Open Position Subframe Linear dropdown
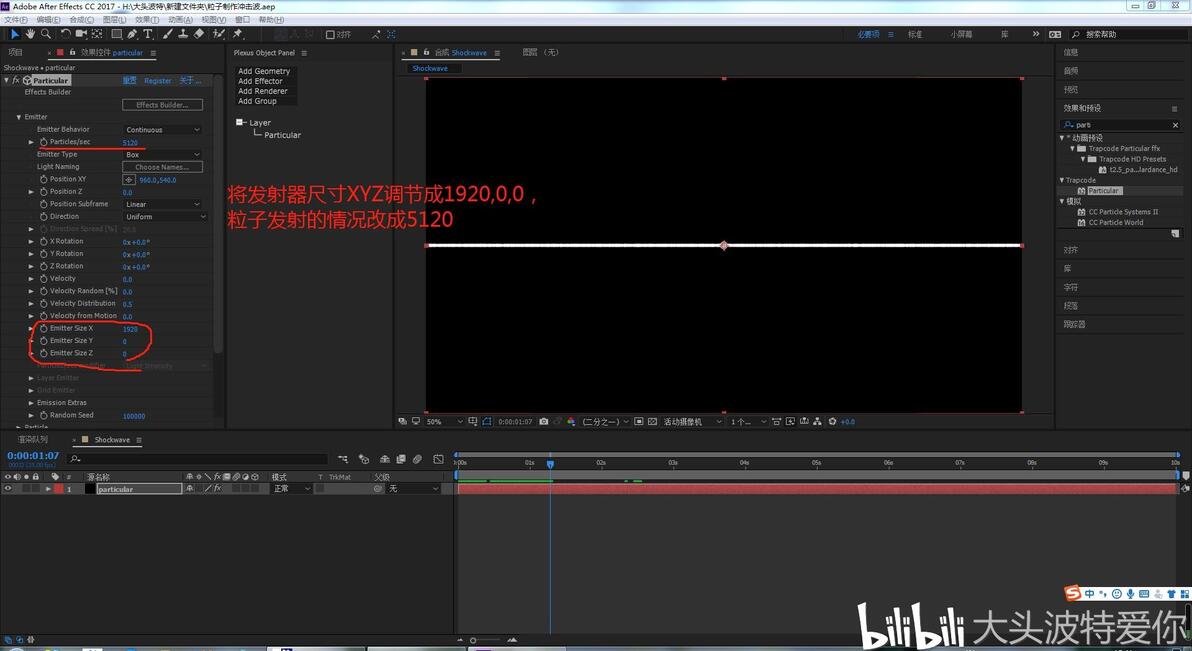The height and width of the screenshot is (651, 1192). [163, 205]
